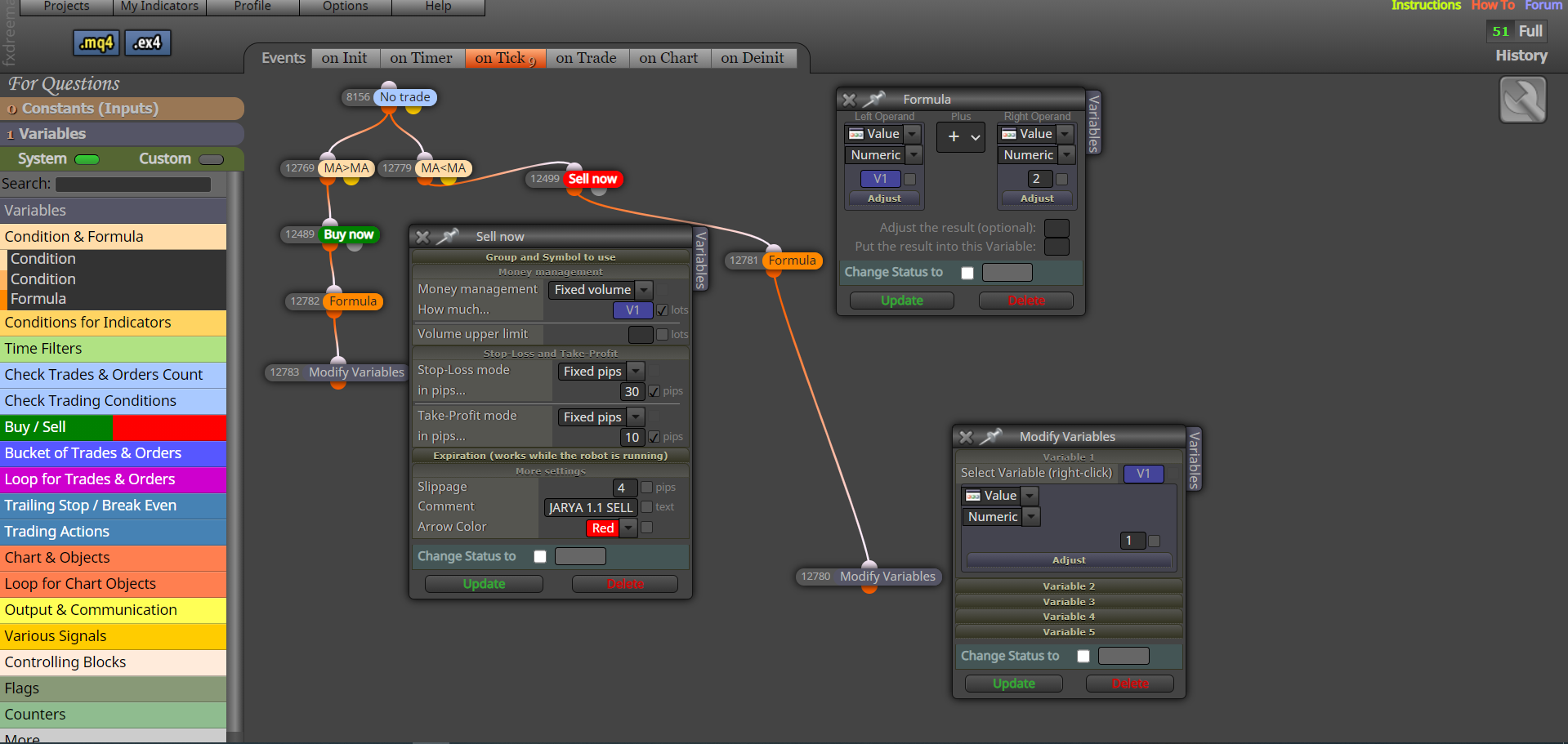
Task: Open the wrench tools icon
Action: click(1523, 100)
